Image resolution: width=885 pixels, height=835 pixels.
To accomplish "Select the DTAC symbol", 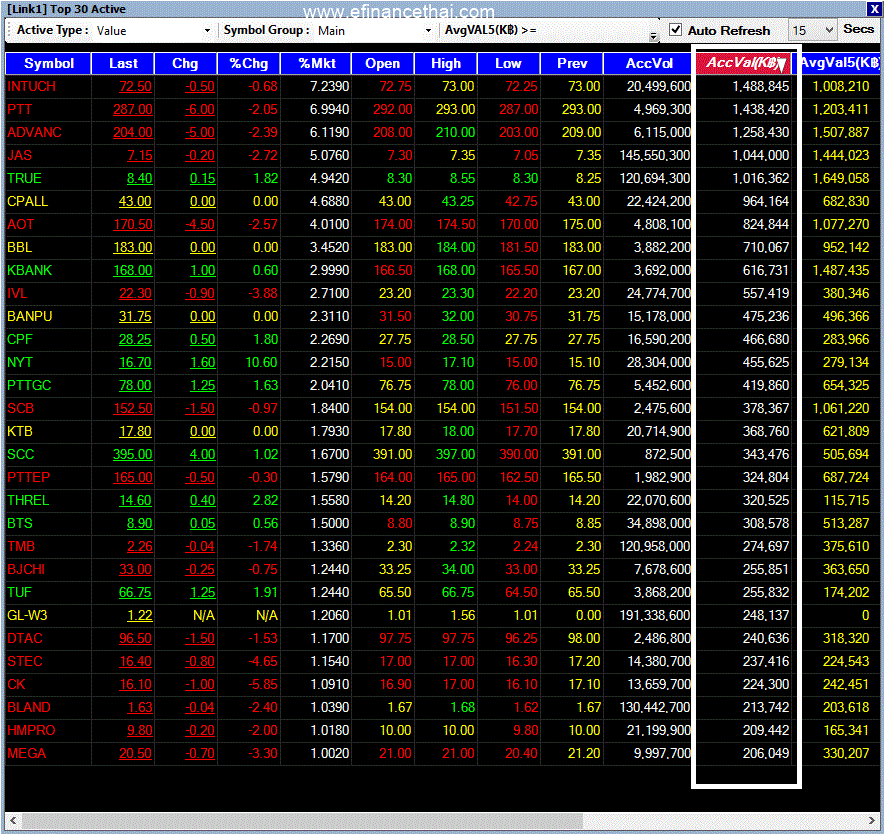I will pos(25,639).
